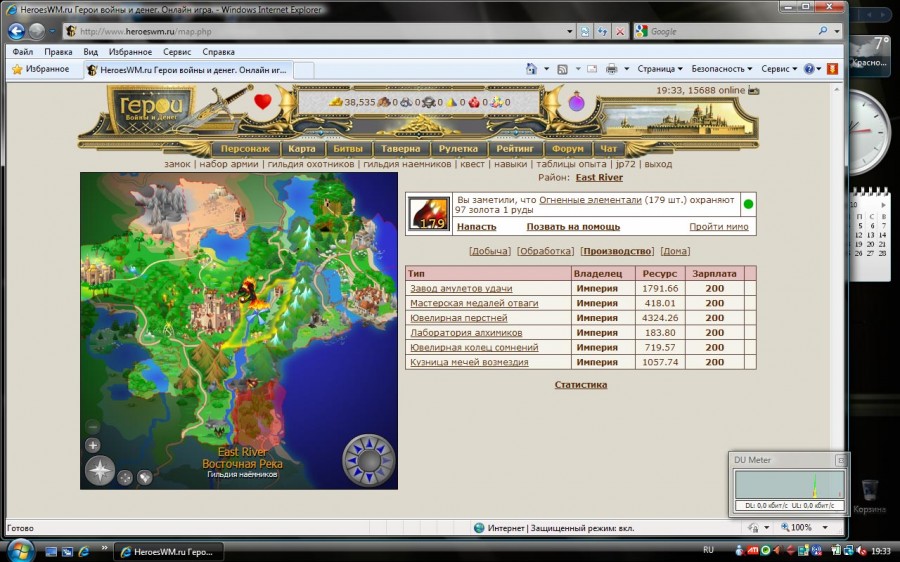Click Позвать на помощь link
This screenshot has width=900, height=562.
click(x=573, y=227)
